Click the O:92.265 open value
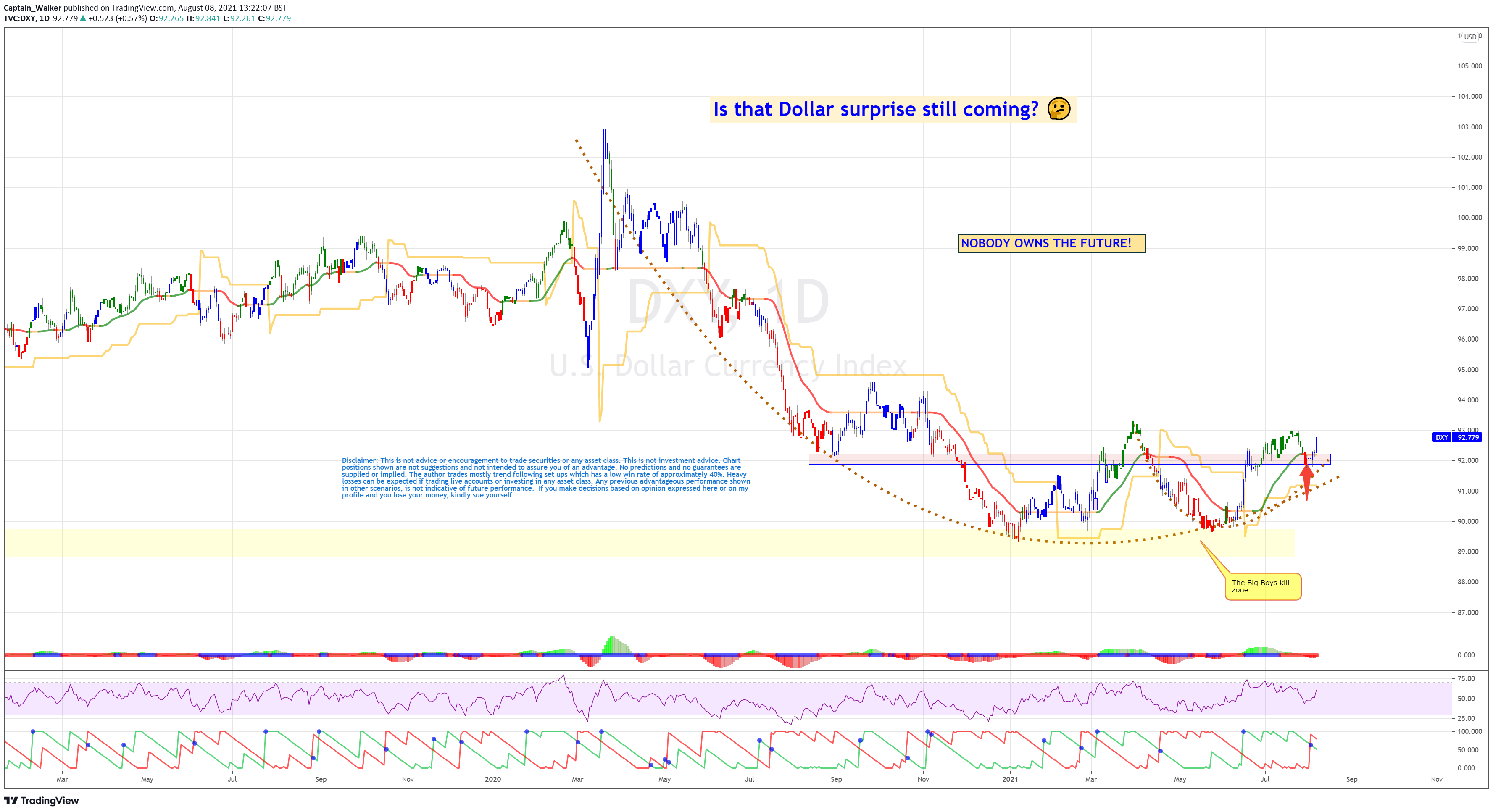The width and height of the screenshot is (1493, 812). click(166, 18)
